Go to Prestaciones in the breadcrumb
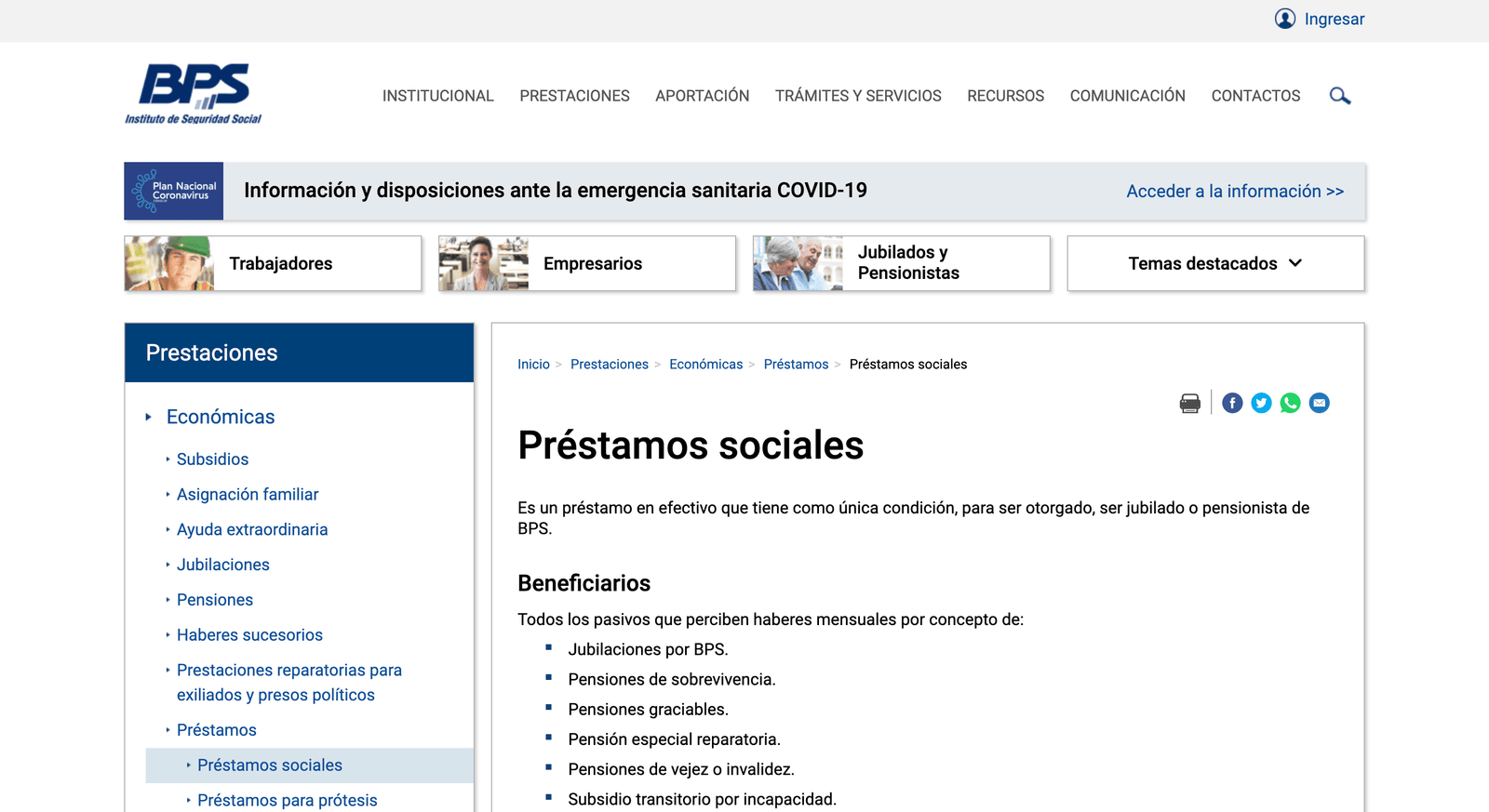Screen dimensions: 1489x812 pyautogui.click(x=610, y=365)
